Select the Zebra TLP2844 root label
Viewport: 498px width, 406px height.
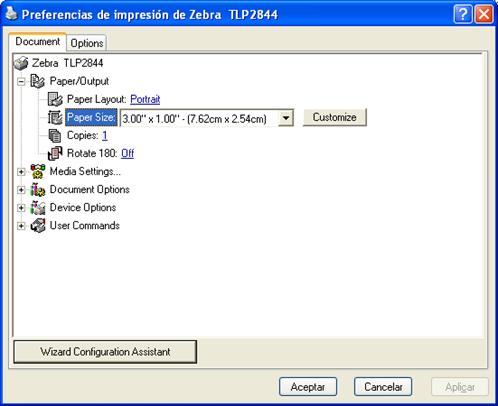click(67, 63)
